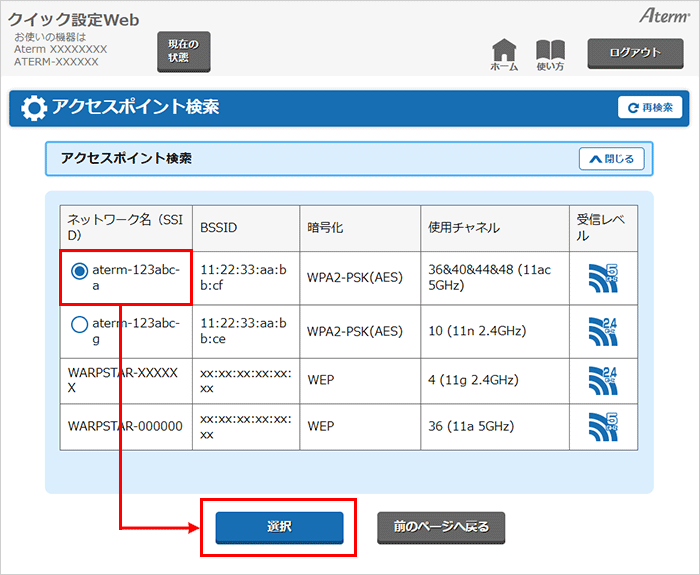Open the usage guide book icon
Viewport: 700px width, 575px height.
(550, 52)
